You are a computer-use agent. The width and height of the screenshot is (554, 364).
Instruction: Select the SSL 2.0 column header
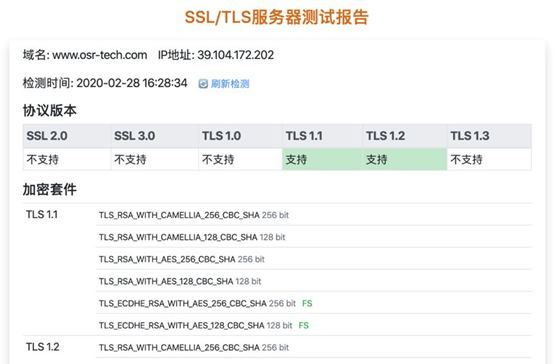pos(67,136)
